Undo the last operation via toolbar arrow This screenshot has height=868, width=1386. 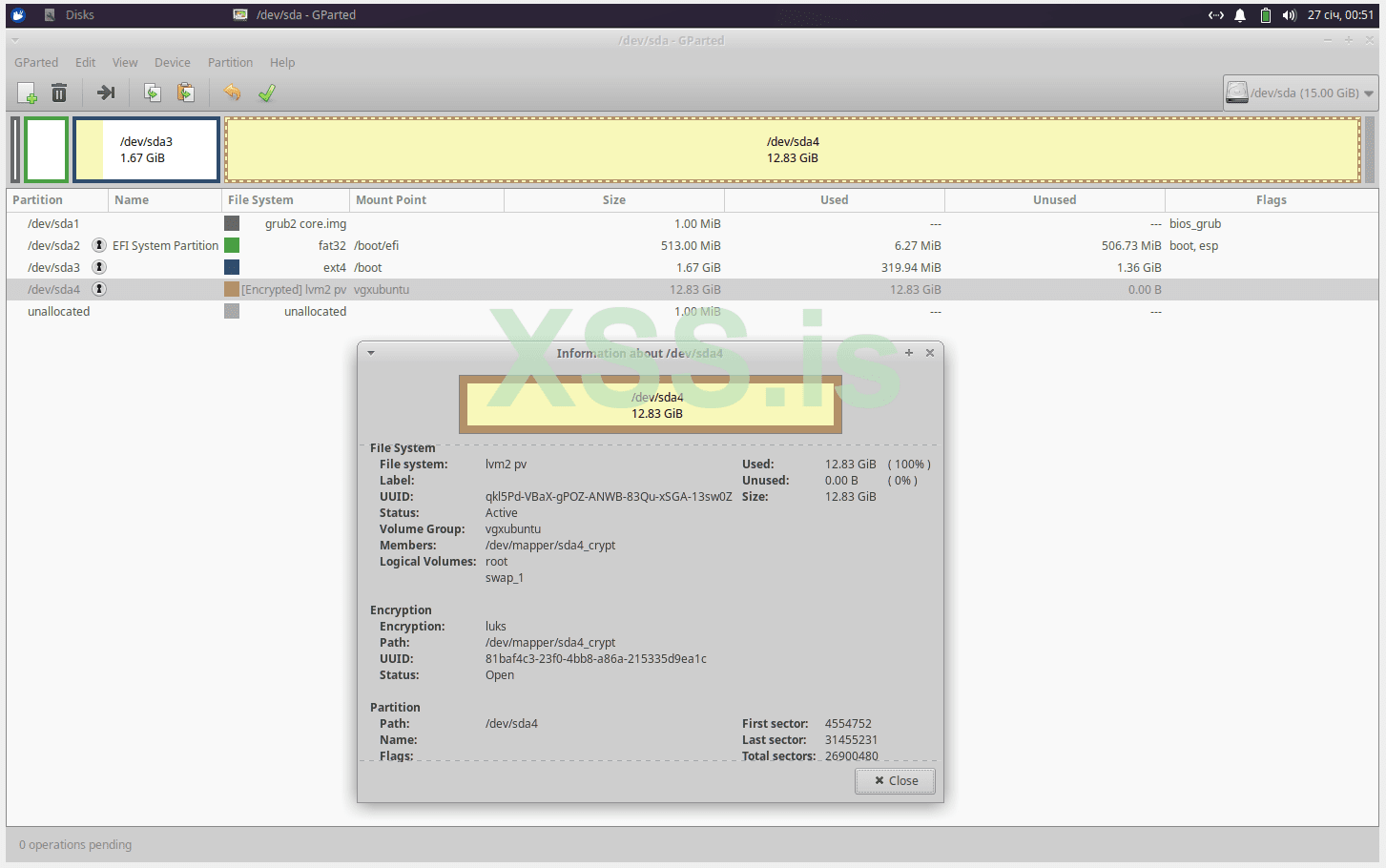point(232,93)
